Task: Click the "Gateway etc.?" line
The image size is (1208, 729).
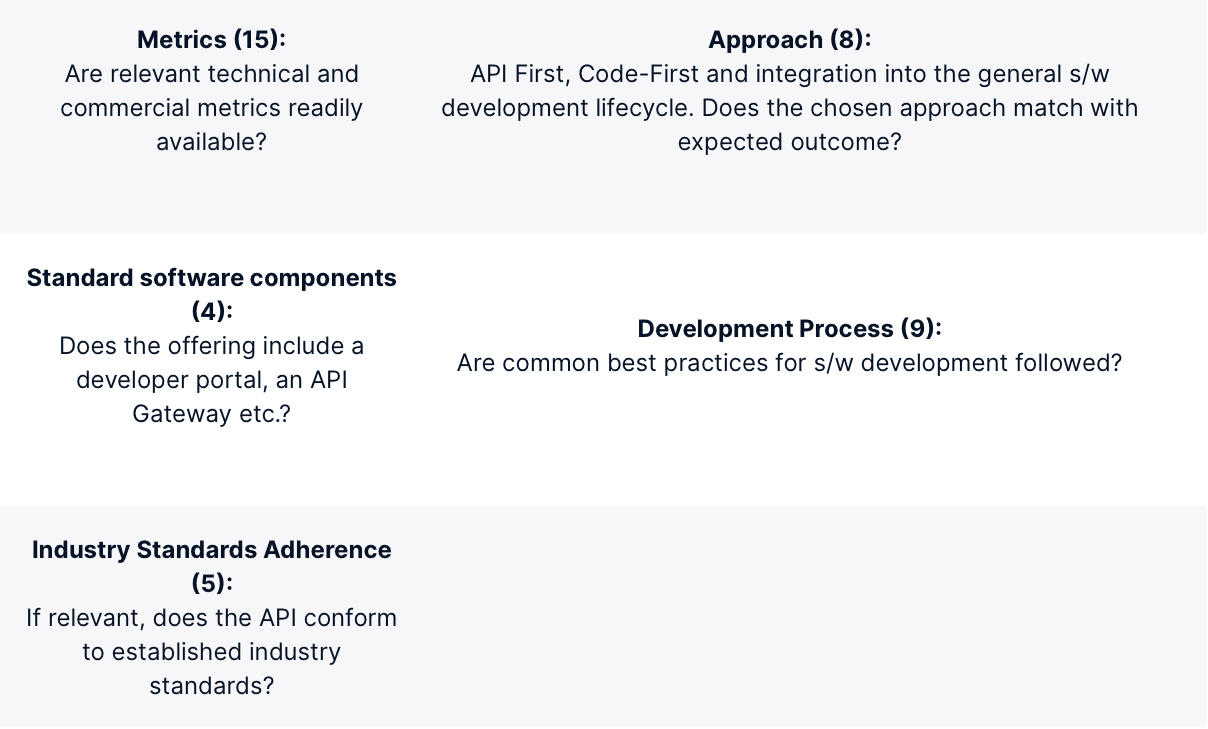Action: click(211, 414)
